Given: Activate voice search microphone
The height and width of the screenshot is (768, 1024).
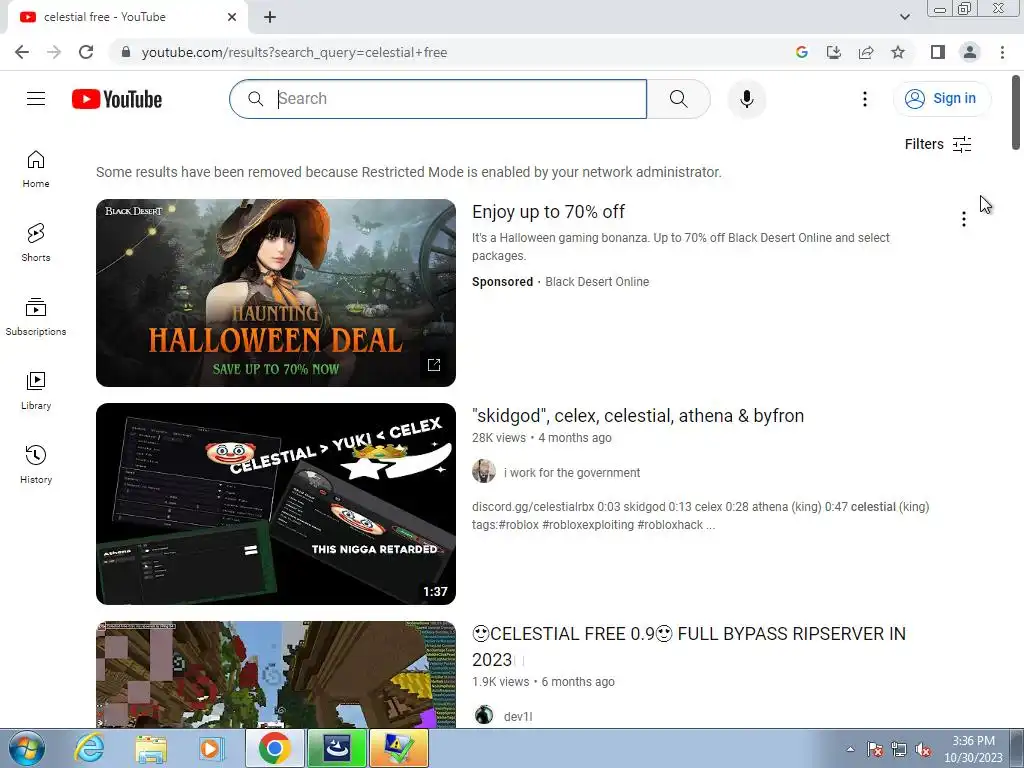Looking at the screenshot, I should point(746,99).
